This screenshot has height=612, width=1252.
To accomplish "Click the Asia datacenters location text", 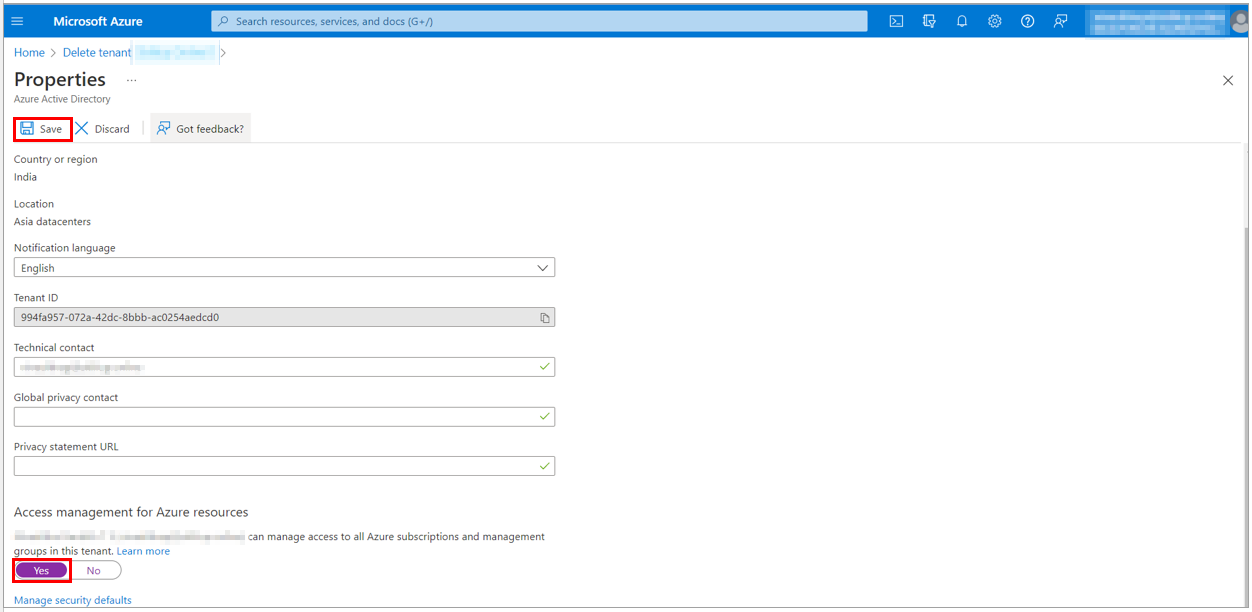I will tap(52, 222).
